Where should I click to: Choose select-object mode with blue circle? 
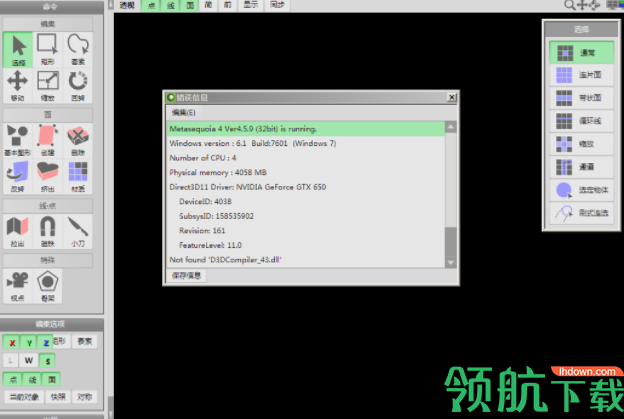coord(581,190)
